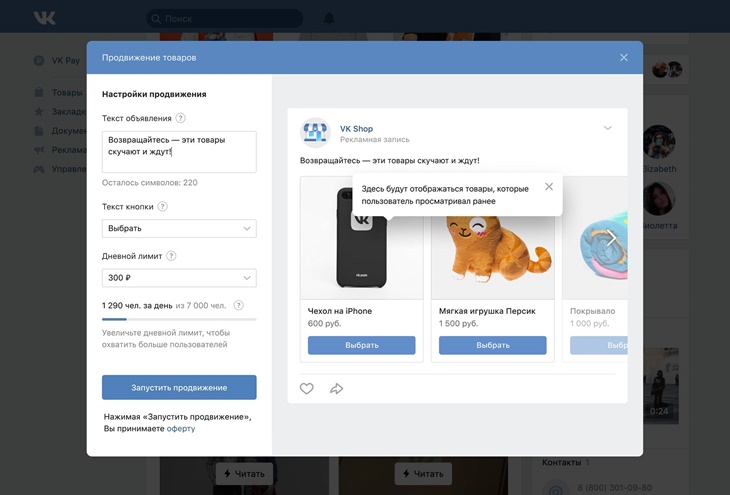Viewport: 730px width, 495px height.
Task: Open the VK Shop name link
Action: [x=356, y=129]
